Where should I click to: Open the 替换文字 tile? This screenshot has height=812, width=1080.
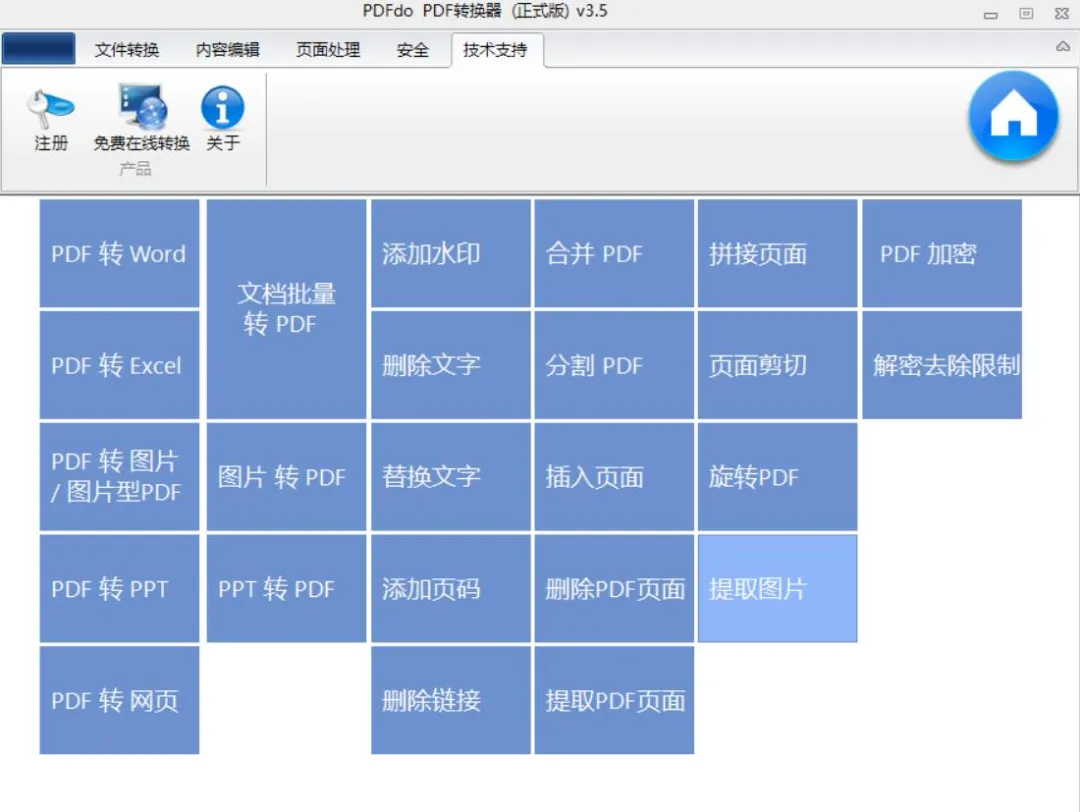(451, 477)
